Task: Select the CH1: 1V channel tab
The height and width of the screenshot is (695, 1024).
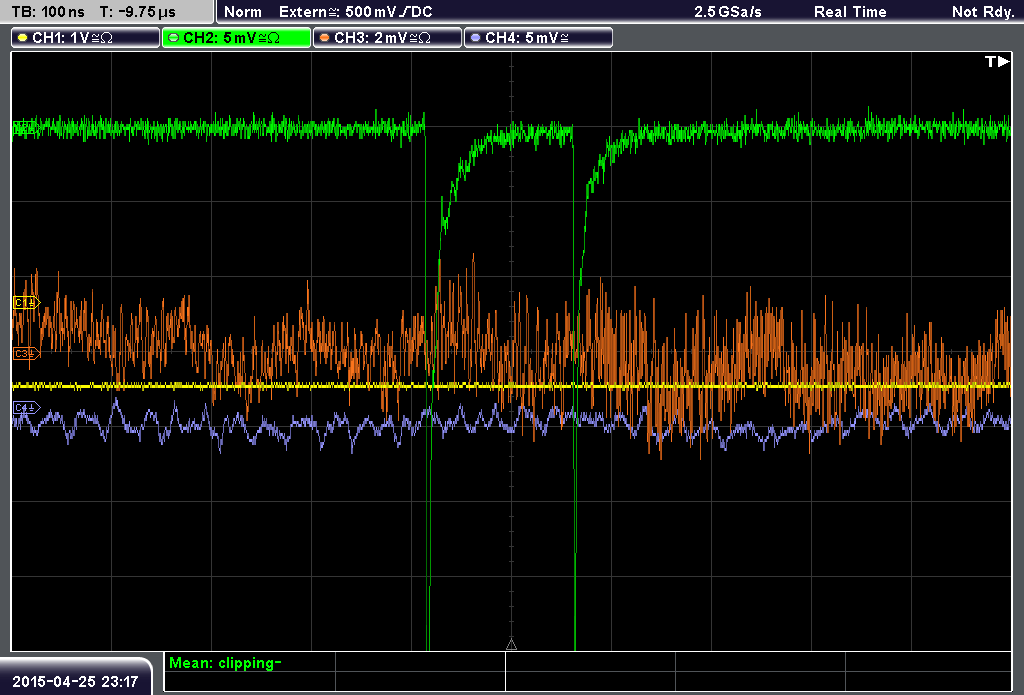Action: click(86, 38)
